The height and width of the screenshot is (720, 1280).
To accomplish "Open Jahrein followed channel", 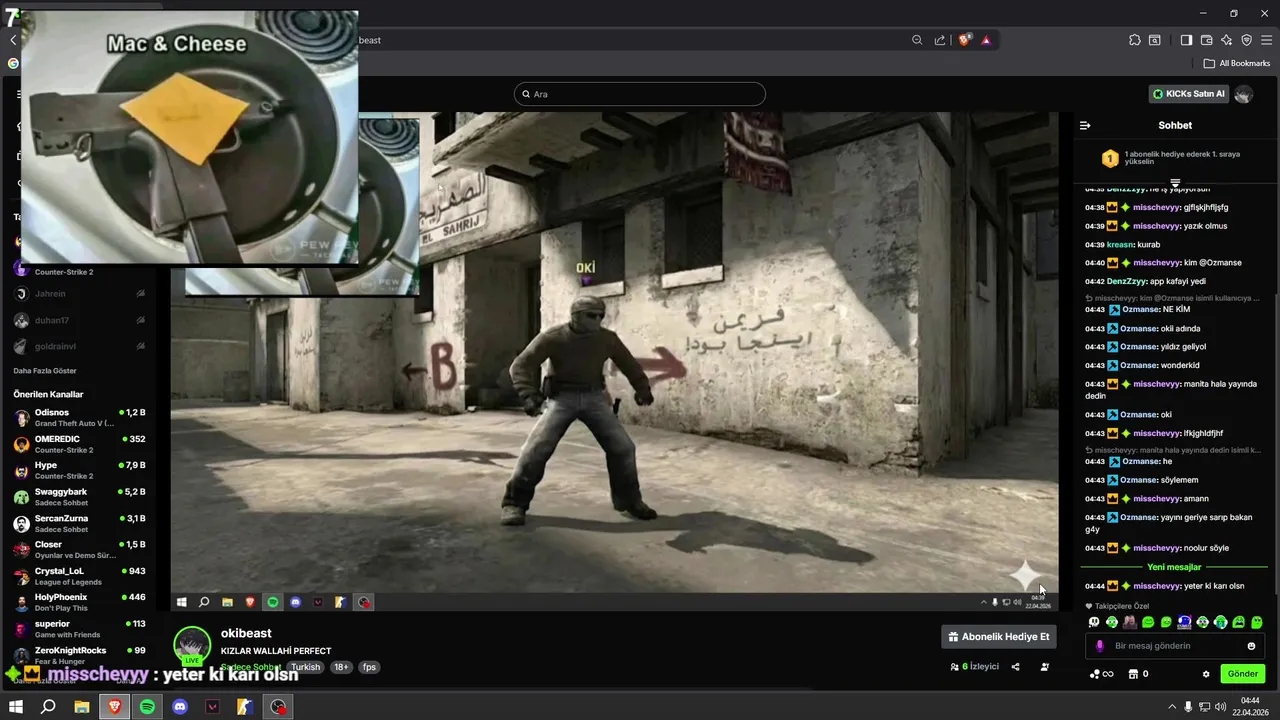I will pyautogui.click(x=80, y=294).
